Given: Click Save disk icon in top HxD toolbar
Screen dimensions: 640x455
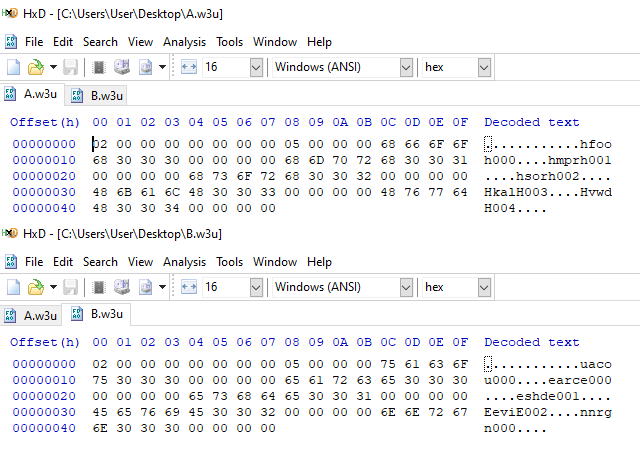Looking at the screenshot, I should (x=70, y=67).
